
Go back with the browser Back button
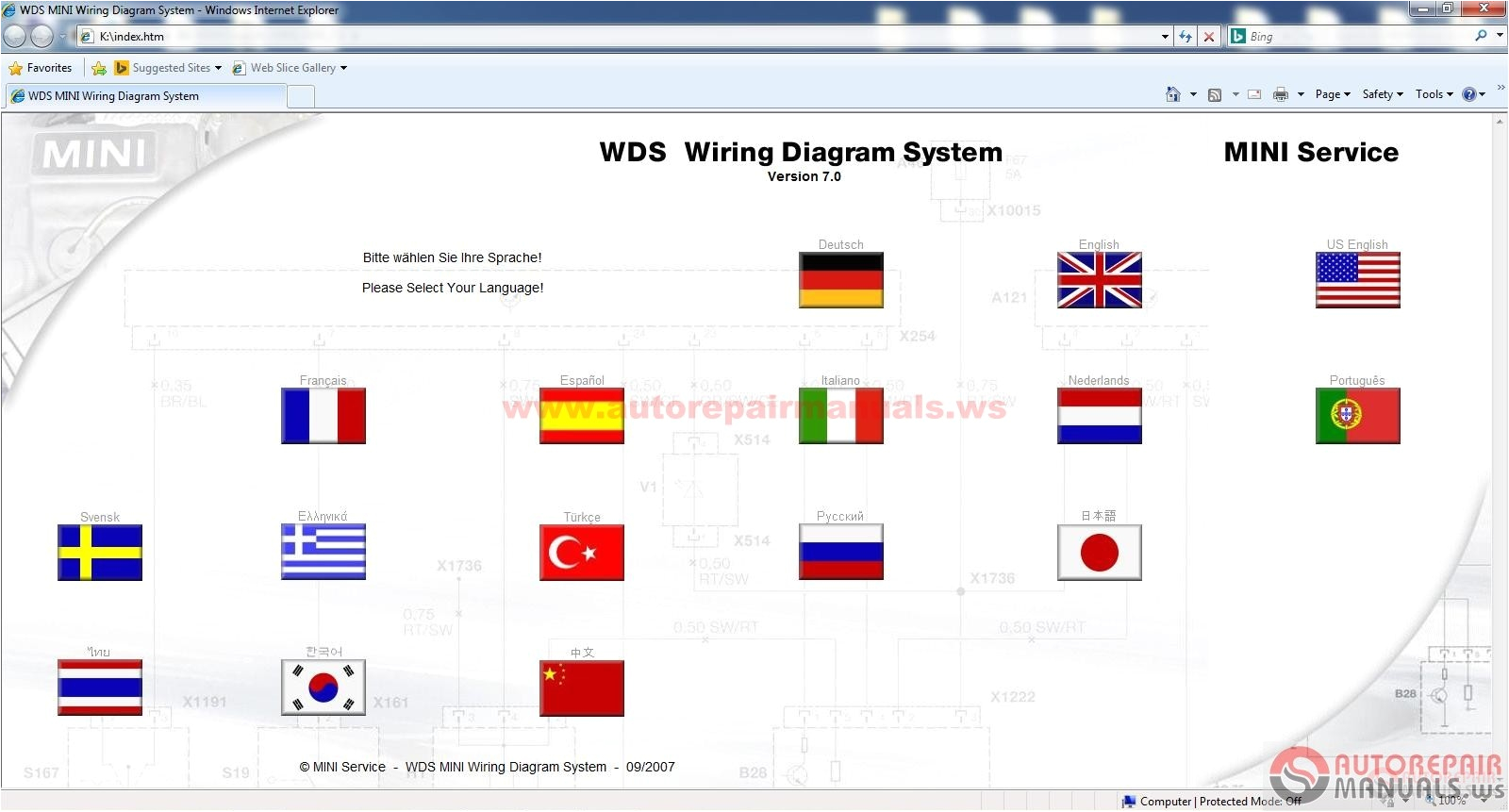click(15, 37)
